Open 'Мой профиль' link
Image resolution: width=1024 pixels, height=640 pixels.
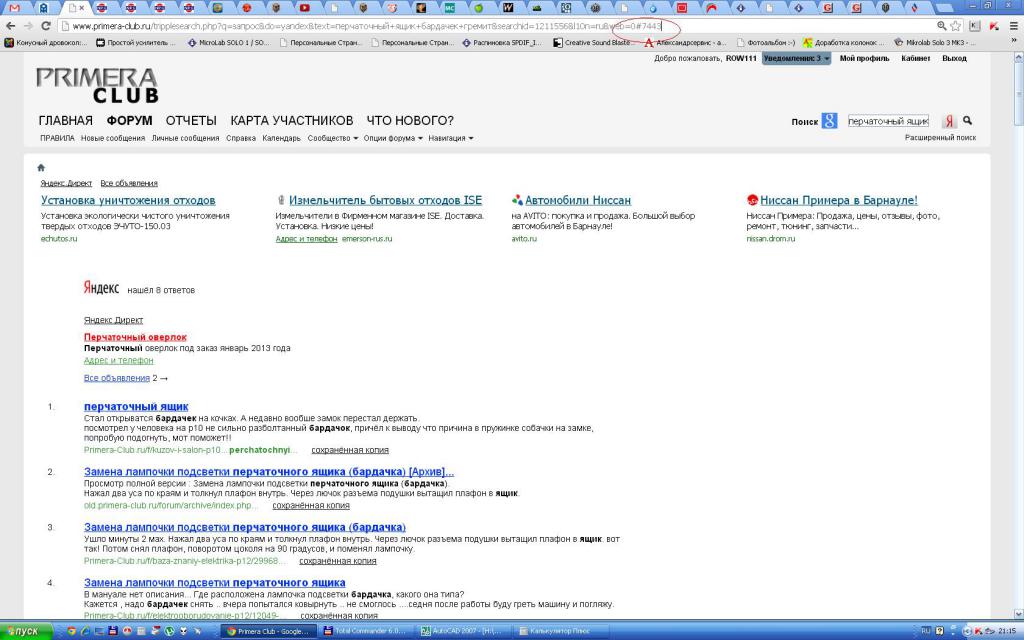coord(864,58)
